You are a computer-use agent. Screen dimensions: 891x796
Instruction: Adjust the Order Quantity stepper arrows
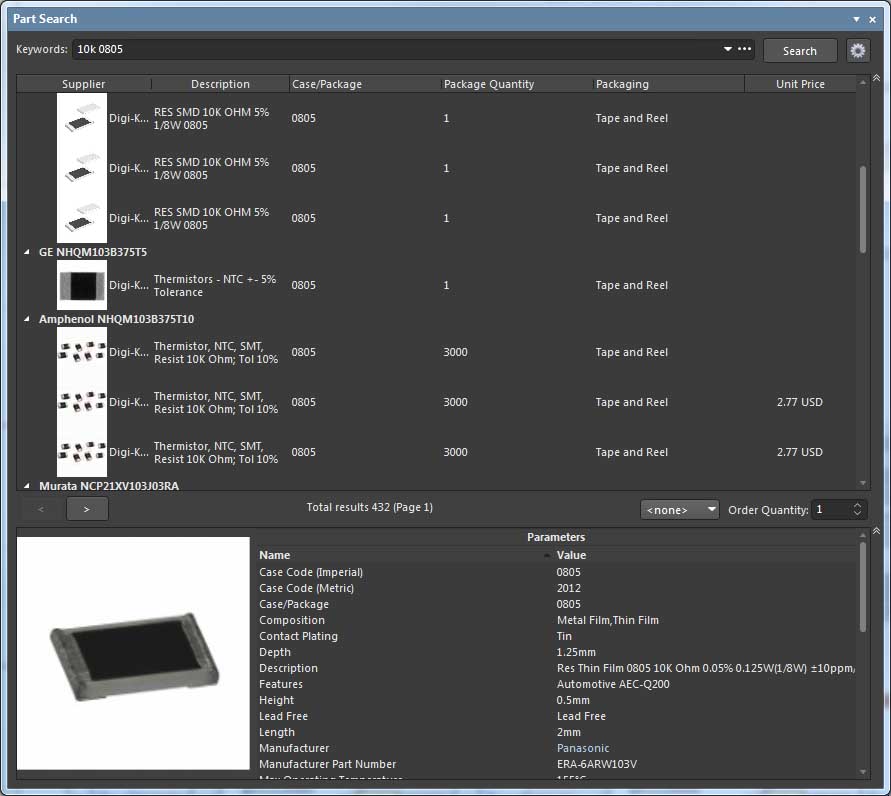(858, 510)
